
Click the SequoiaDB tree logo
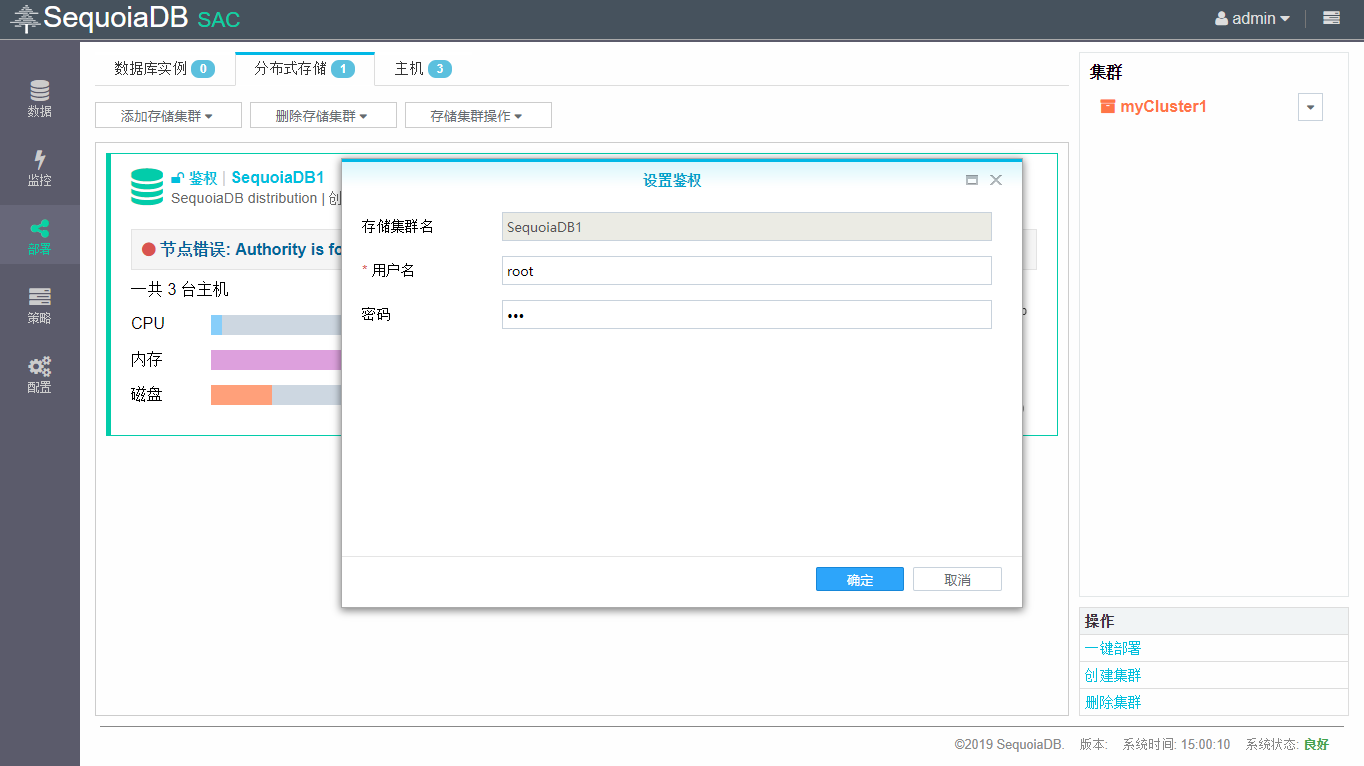(25, 19)
